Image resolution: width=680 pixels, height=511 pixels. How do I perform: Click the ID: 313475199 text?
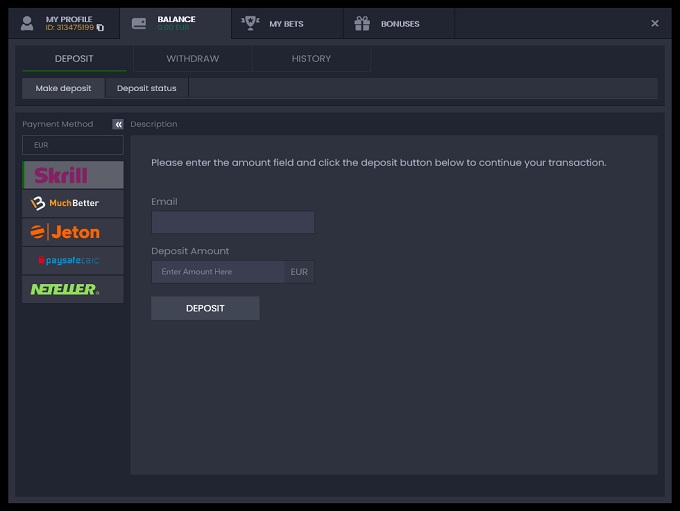coord(70,28)
